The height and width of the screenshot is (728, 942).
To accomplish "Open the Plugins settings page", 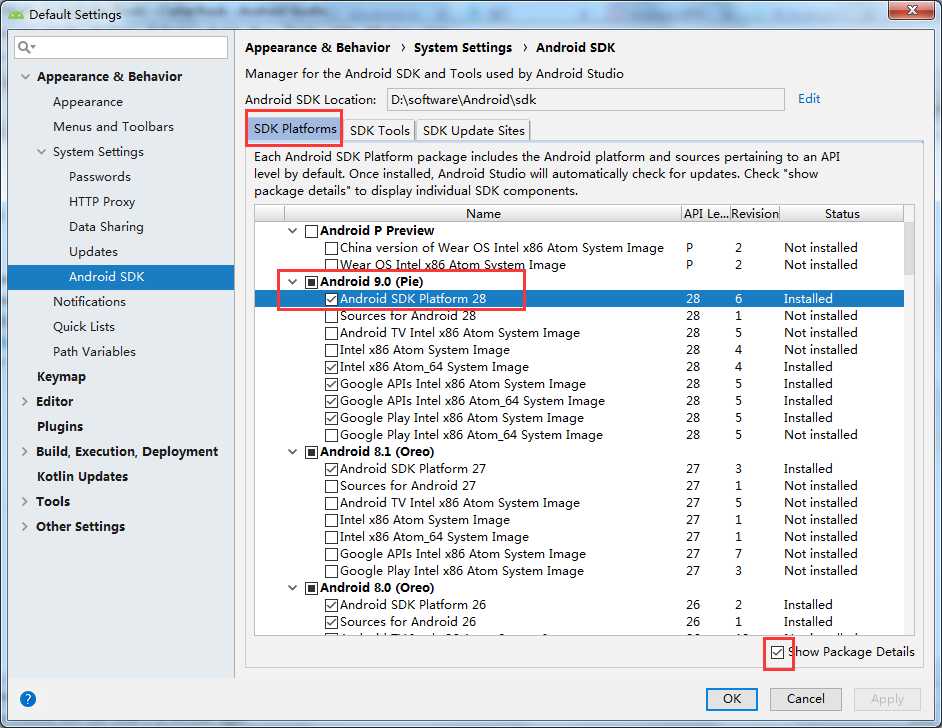I will coord(60,426).
